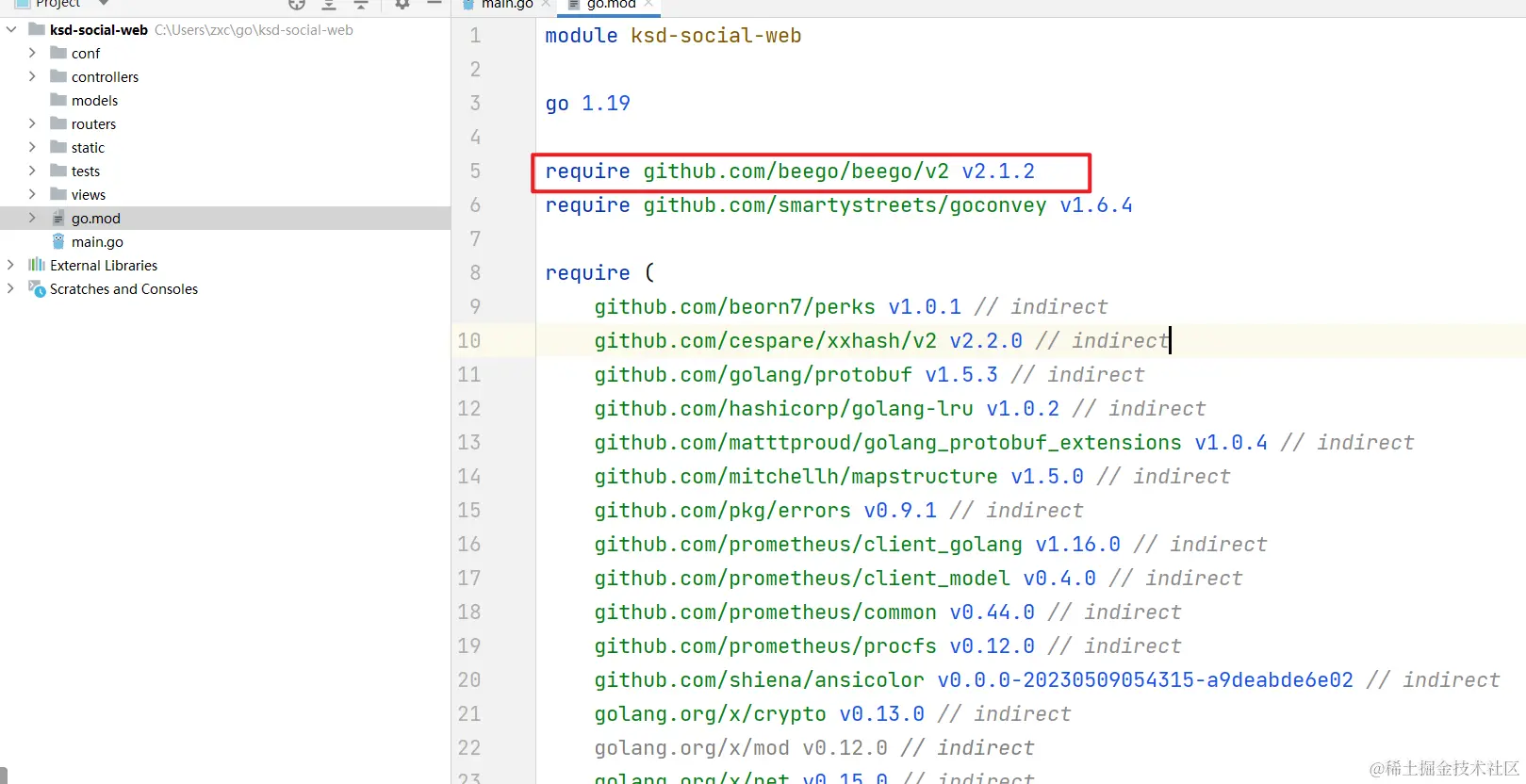Click the golang.org/x/mod v0.12.0 line
The height and width of the screenshot is (784, 1526).
[814, 748]
